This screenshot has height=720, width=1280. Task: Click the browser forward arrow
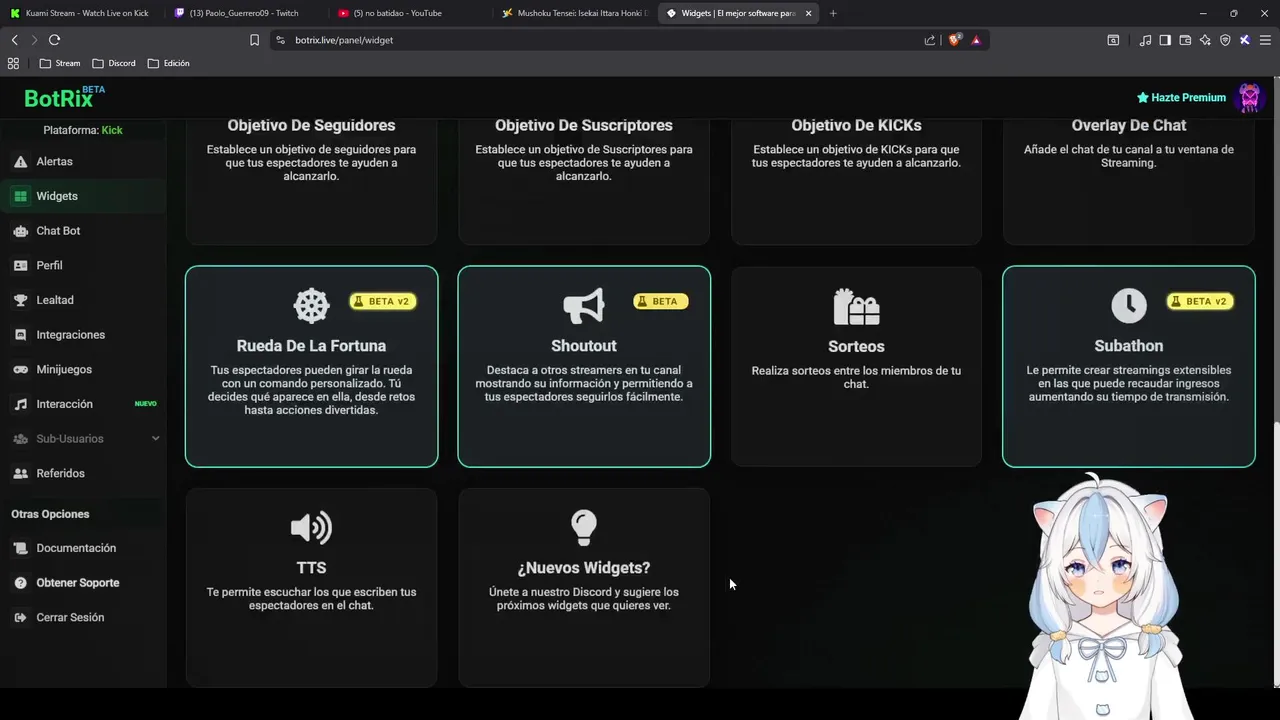(34, 40)
